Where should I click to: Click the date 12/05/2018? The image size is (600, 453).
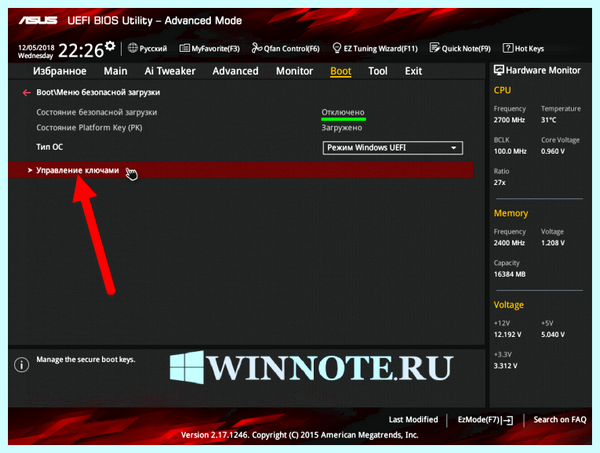coord(36,48)
